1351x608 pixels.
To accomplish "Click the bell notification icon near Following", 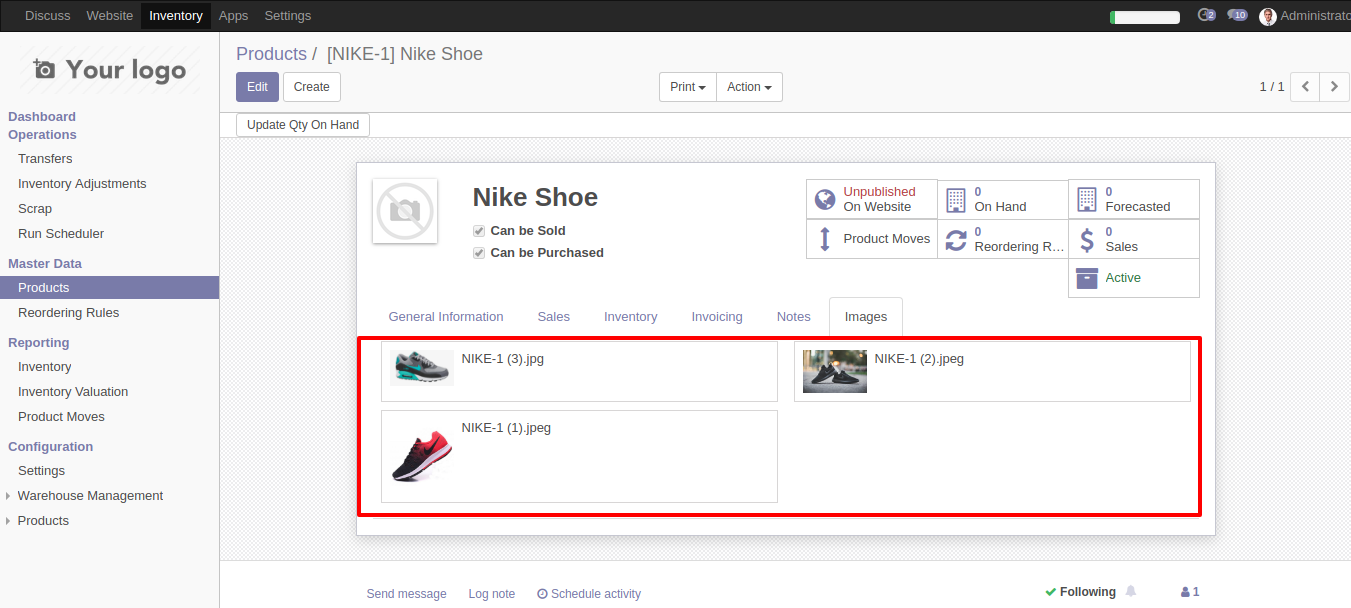I will point(1131,591).
